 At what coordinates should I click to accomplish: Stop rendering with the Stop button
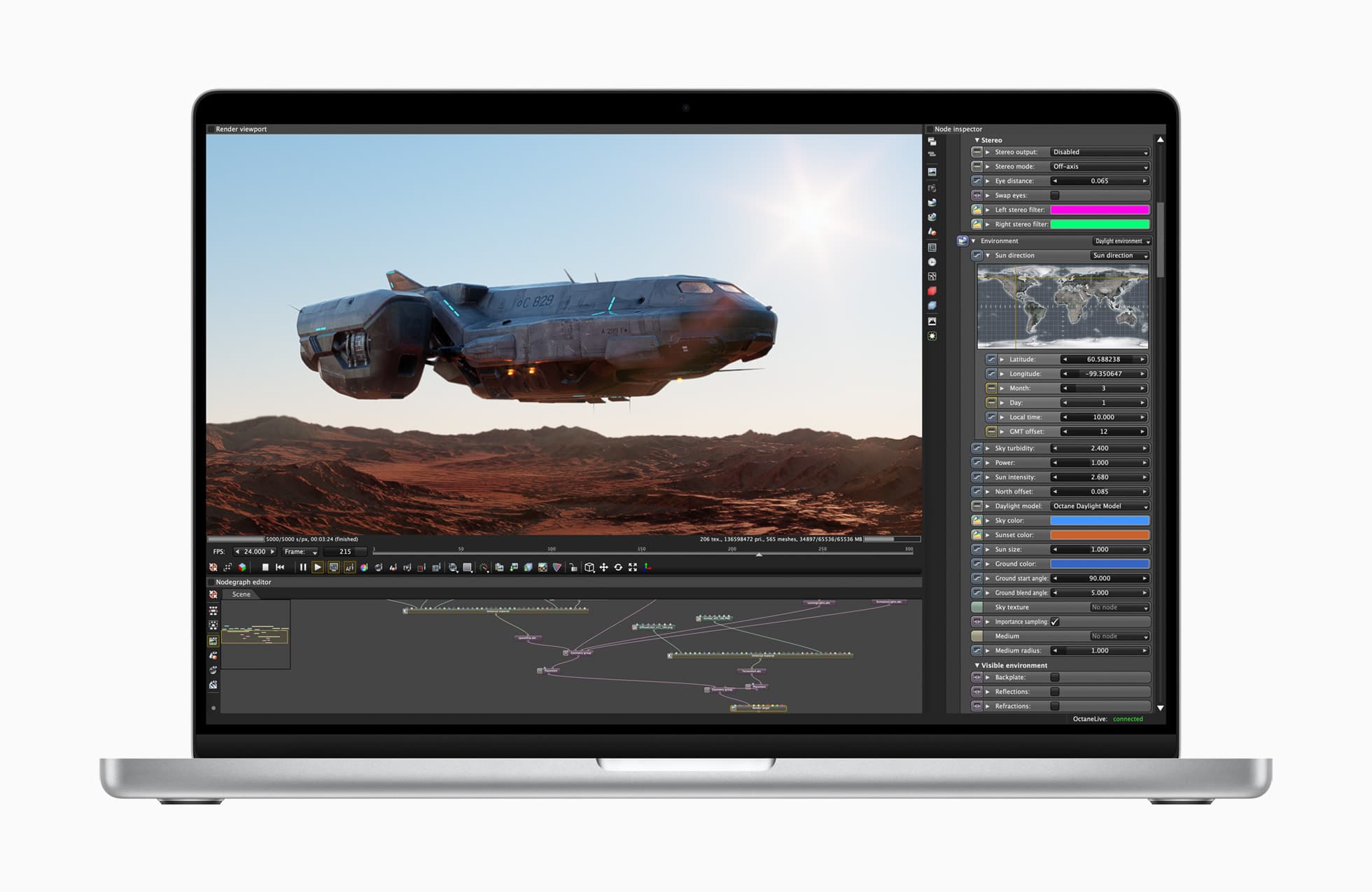click(264, 567)
